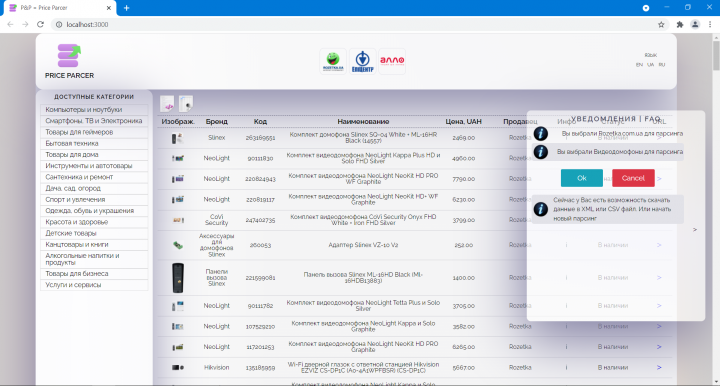The height and width of the screenshot is (386, 720).
Task: Confirm with the Ok button
Action: pyautogui.click(x=582, y=178)
